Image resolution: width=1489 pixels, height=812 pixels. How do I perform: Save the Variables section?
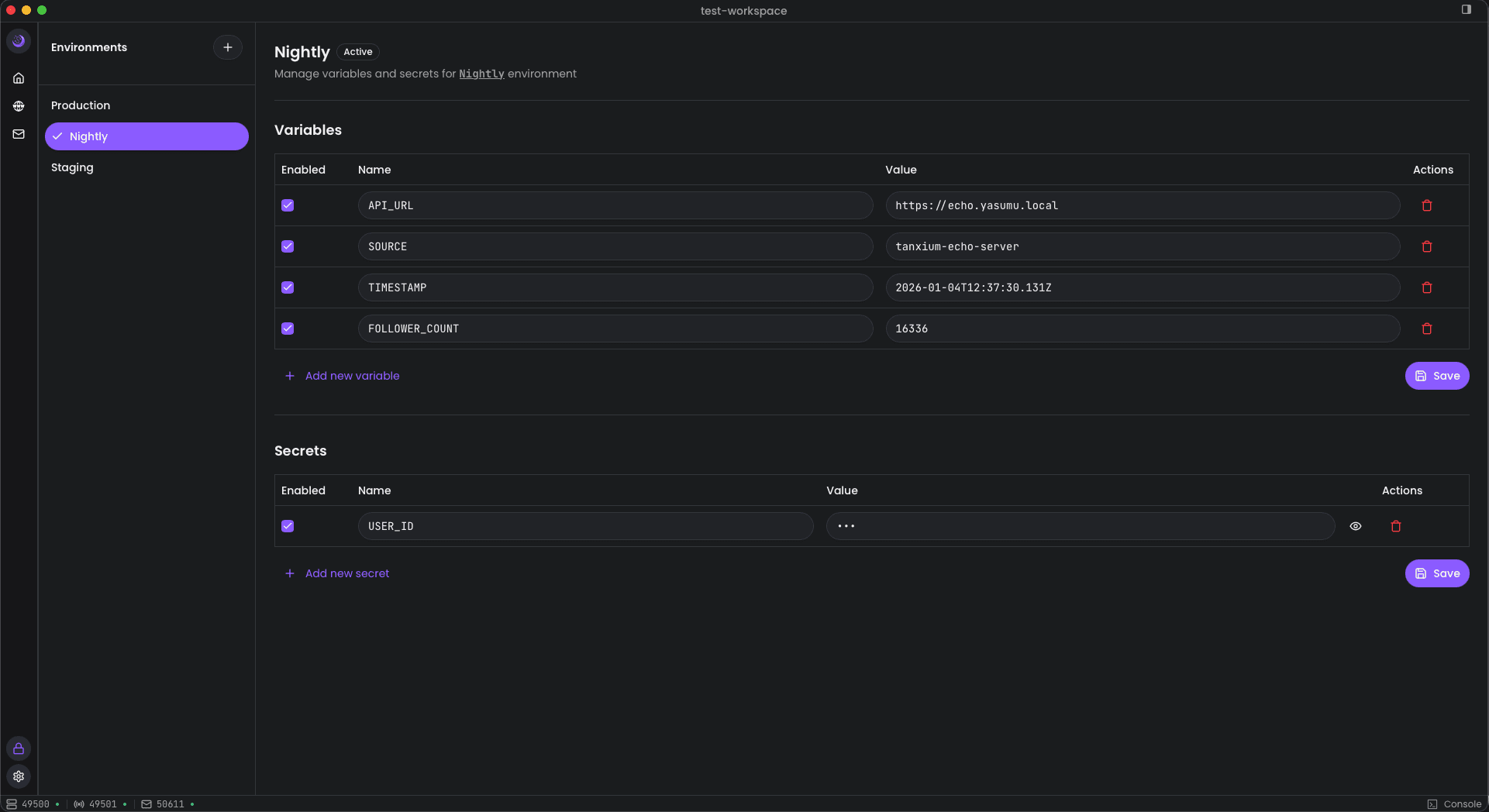[x=1436, y=376]
